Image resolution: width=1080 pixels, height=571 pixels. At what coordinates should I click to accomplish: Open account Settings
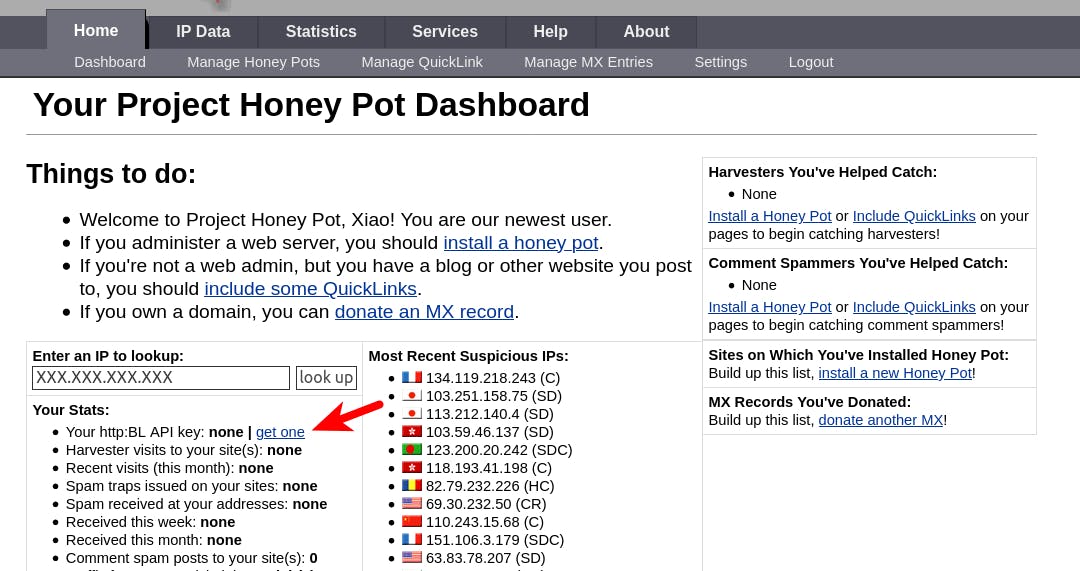720,62
